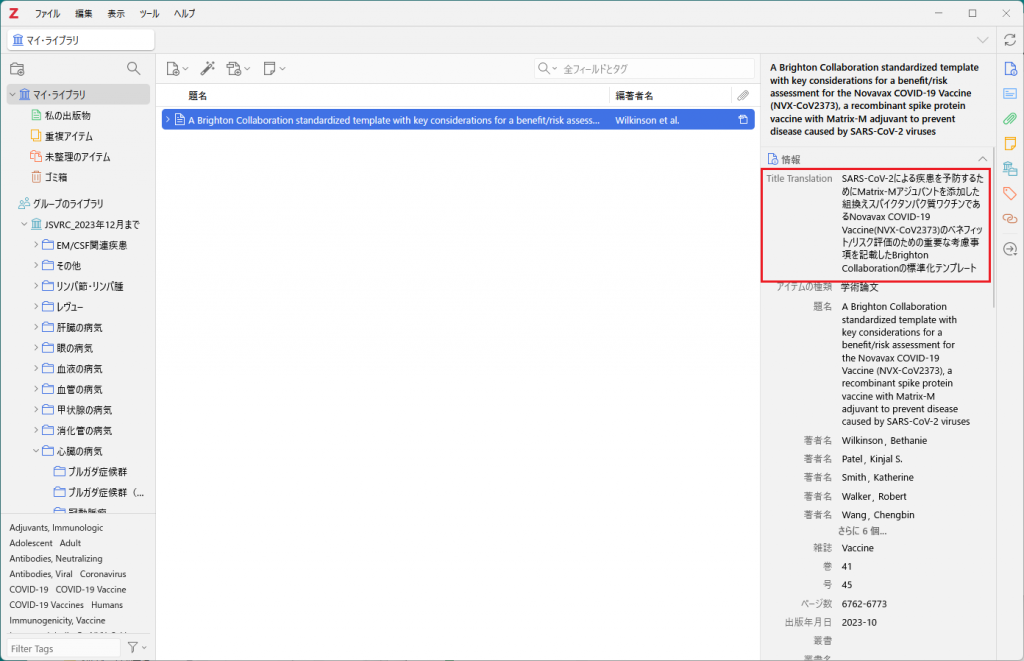
Task: Open the related items side icon
Action: [x=1010, y=218]
